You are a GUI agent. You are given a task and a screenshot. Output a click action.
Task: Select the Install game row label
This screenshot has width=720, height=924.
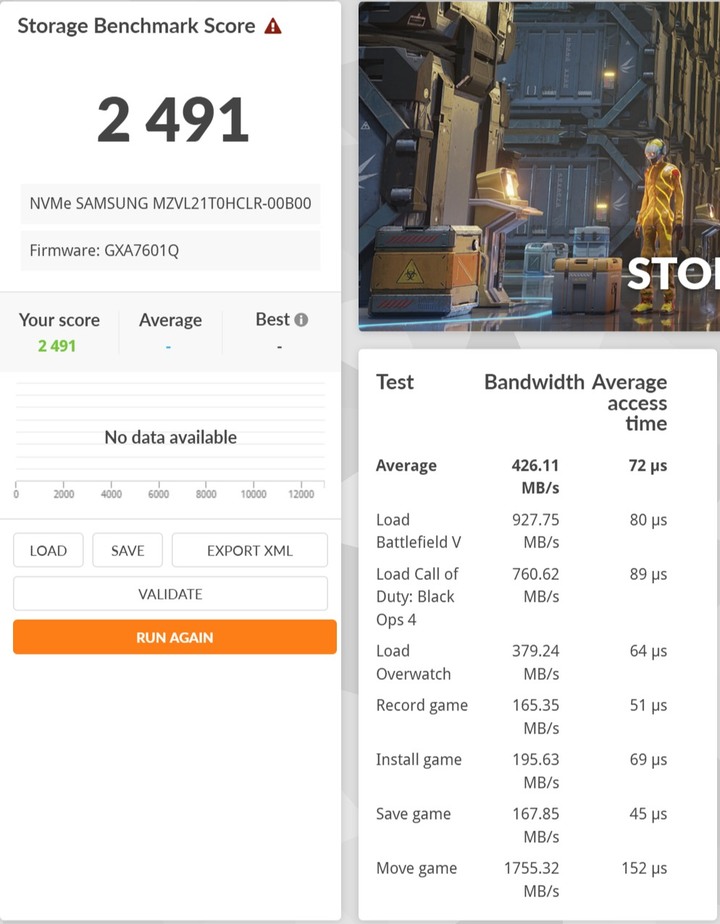click(419, 760)
